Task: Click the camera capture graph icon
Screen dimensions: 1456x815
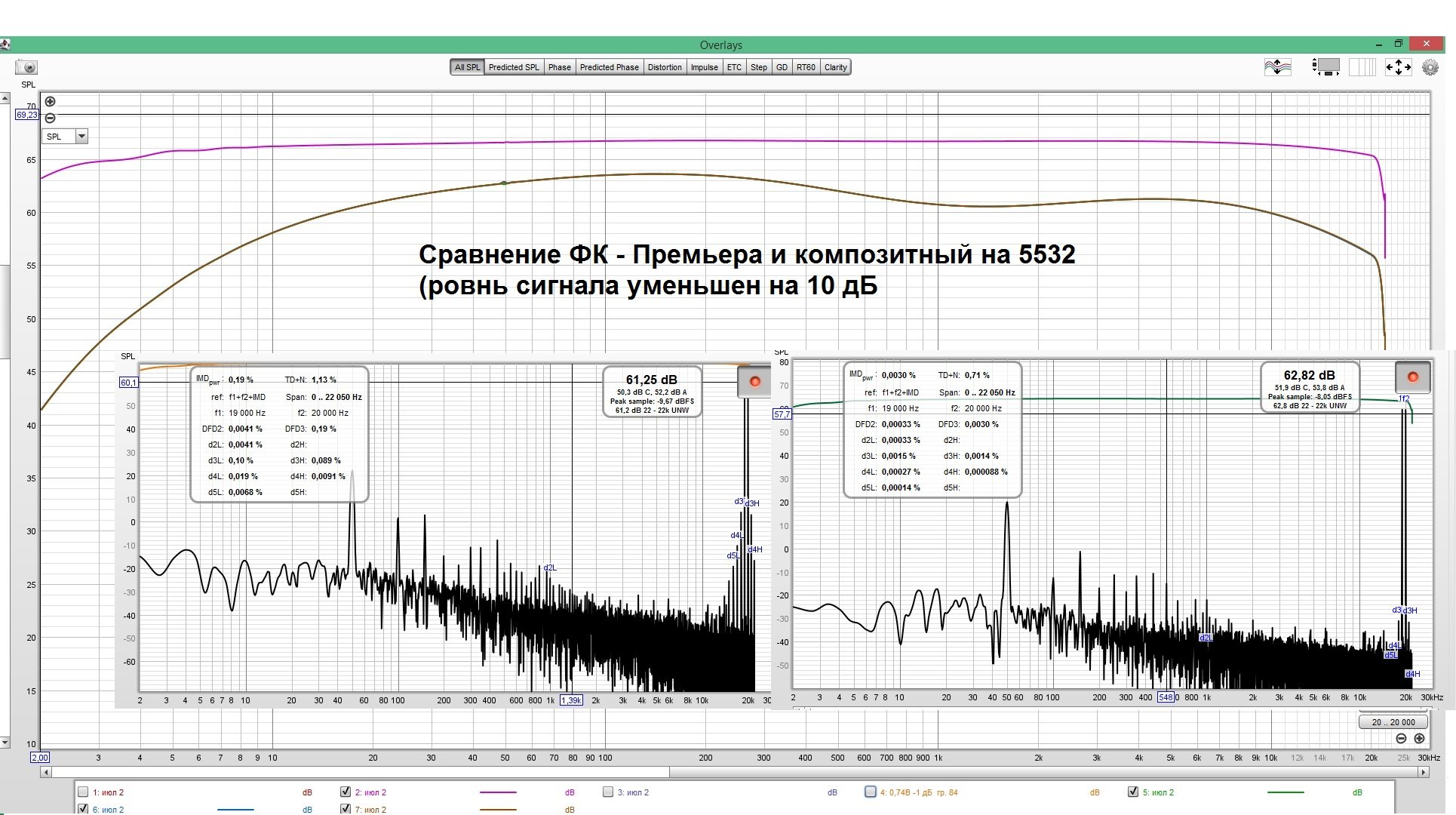Action: point(26,67)
